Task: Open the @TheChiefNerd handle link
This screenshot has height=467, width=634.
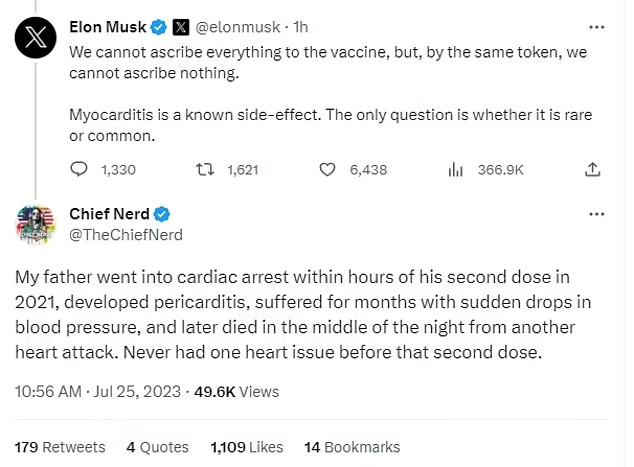Action: (126, 234)
